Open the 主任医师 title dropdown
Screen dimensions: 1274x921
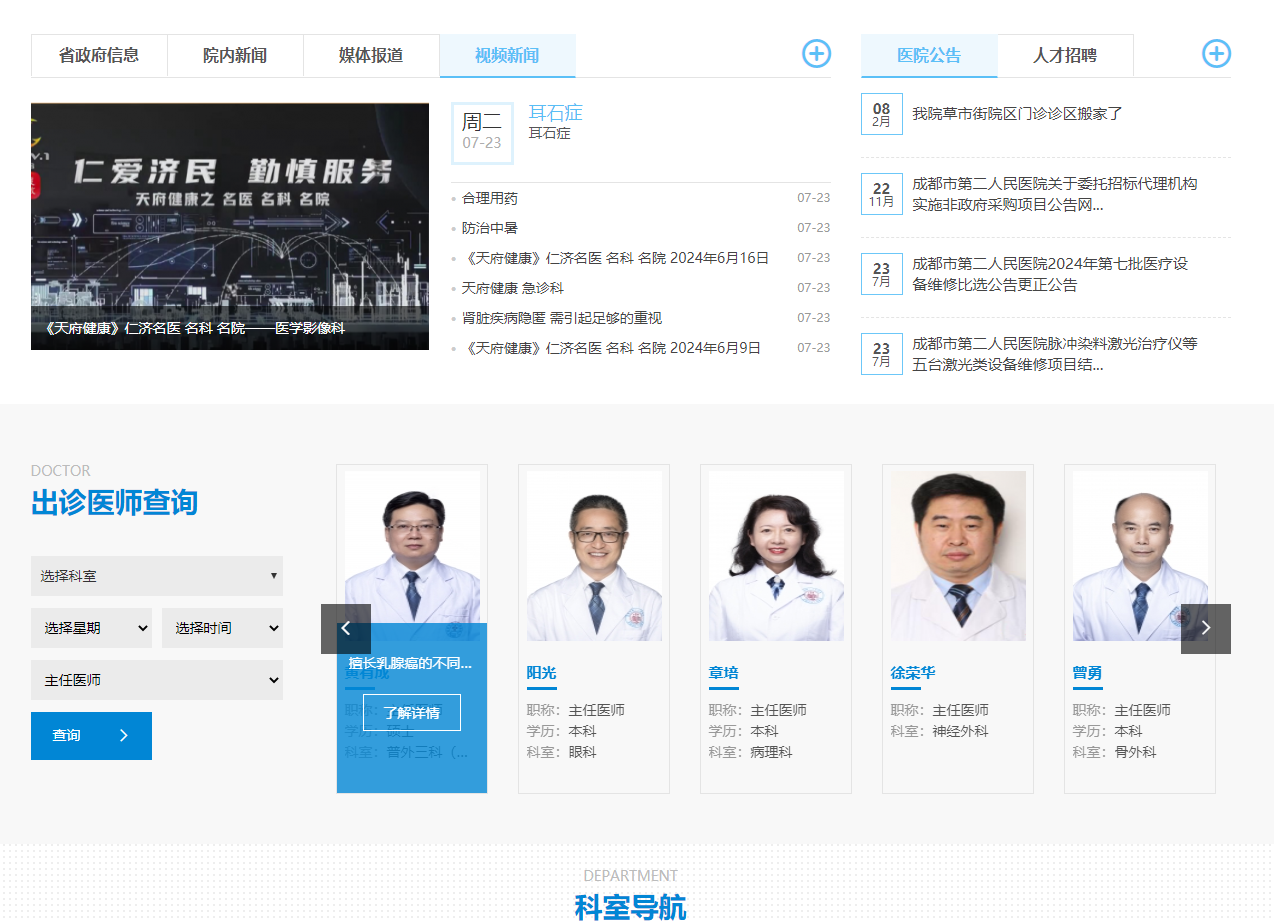157,680
